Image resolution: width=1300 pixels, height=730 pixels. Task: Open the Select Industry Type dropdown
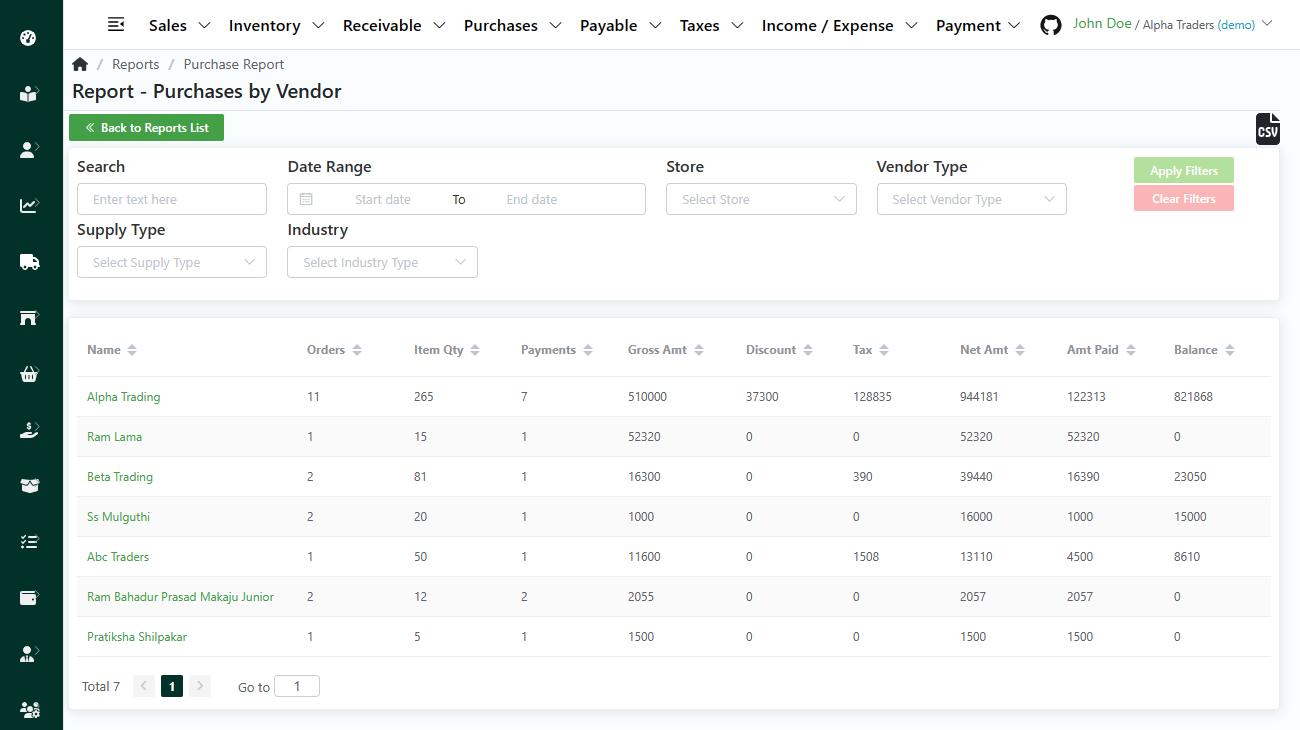coord(382,262)
